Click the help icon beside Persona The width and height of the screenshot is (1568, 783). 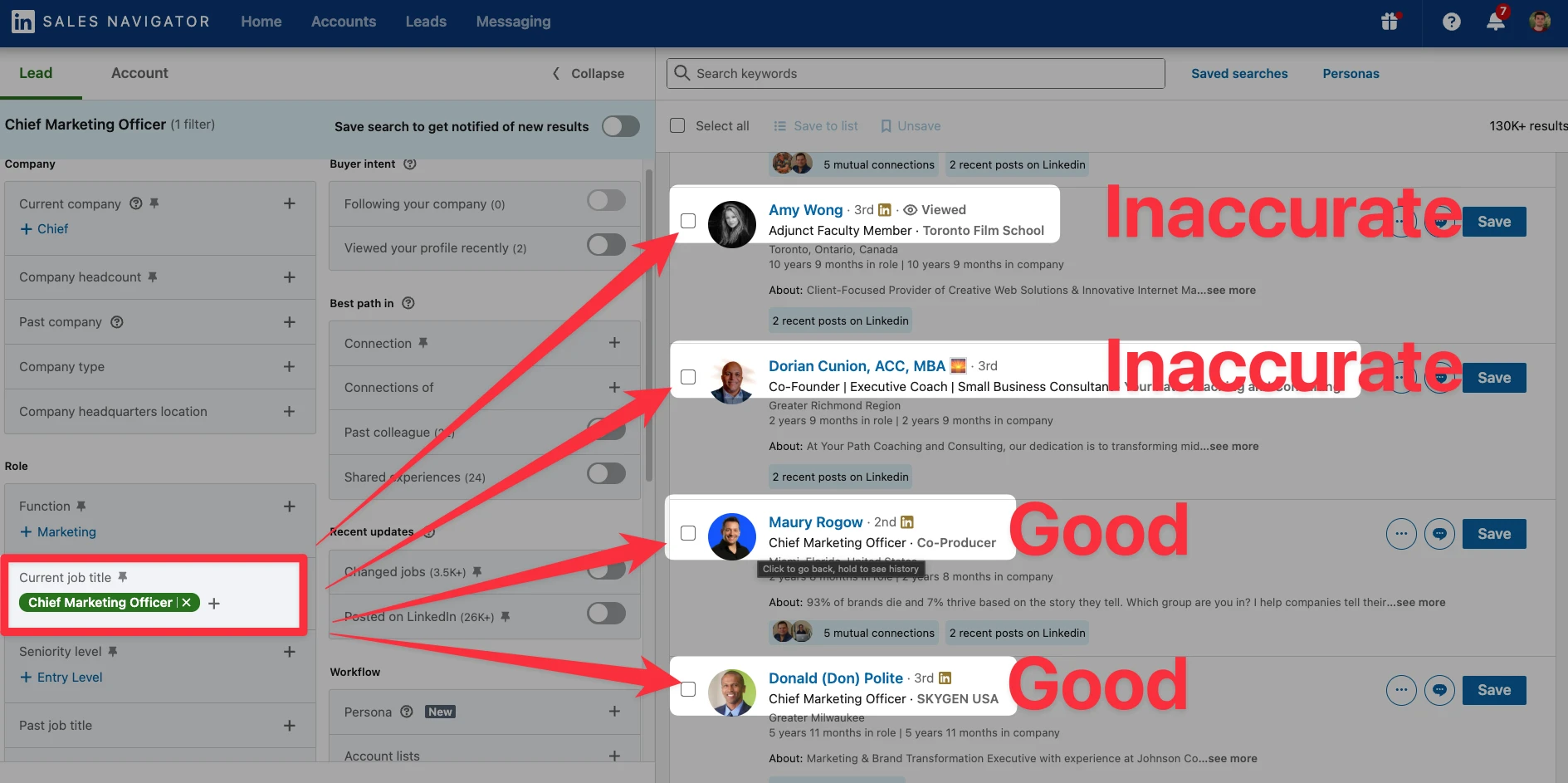[x=407, y=712]
